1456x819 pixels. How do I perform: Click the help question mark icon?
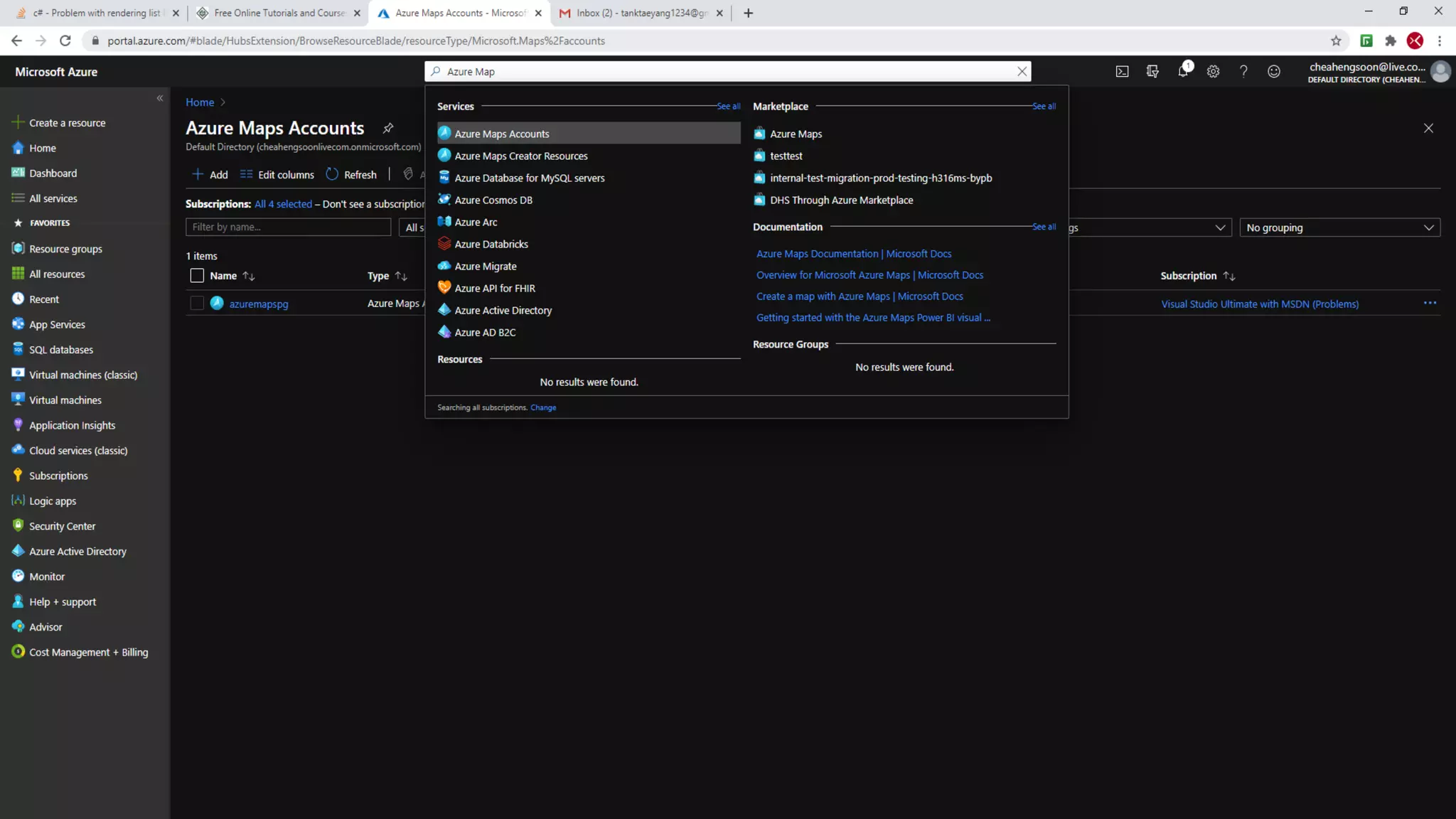click(1243, 72)
